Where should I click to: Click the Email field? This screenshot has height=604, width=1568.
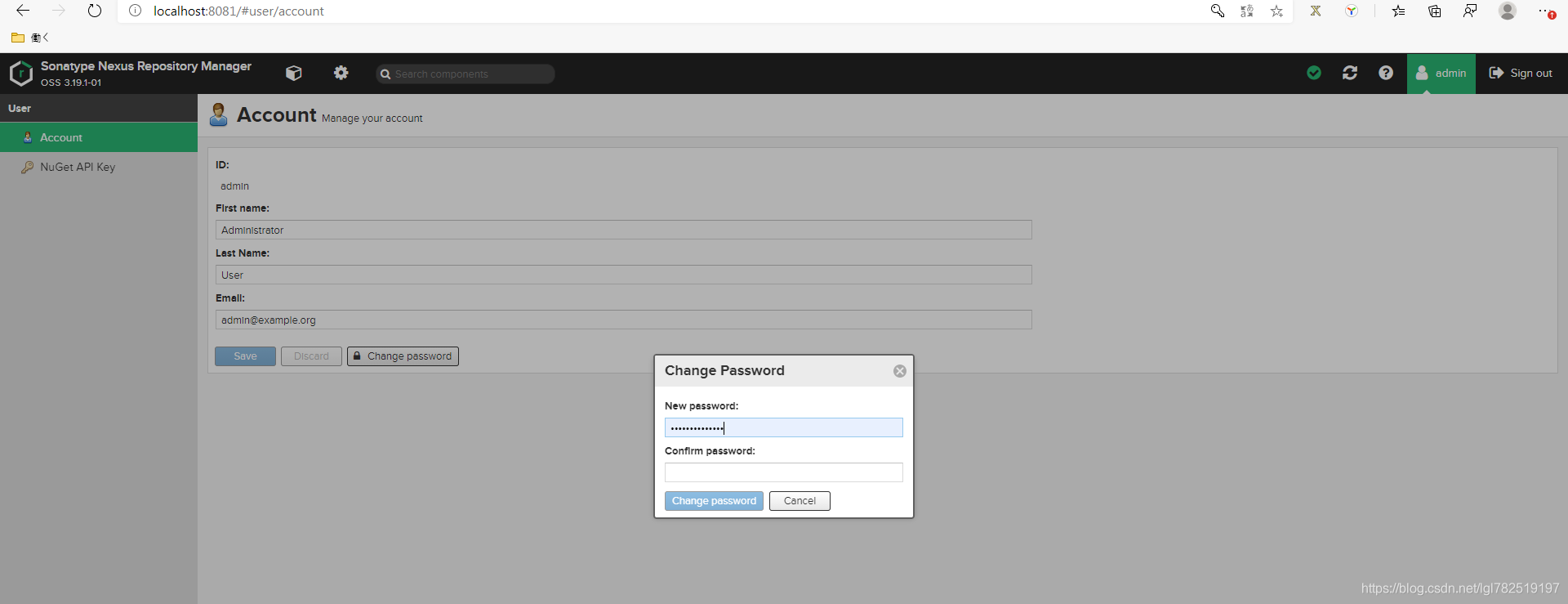click(624, 320)
